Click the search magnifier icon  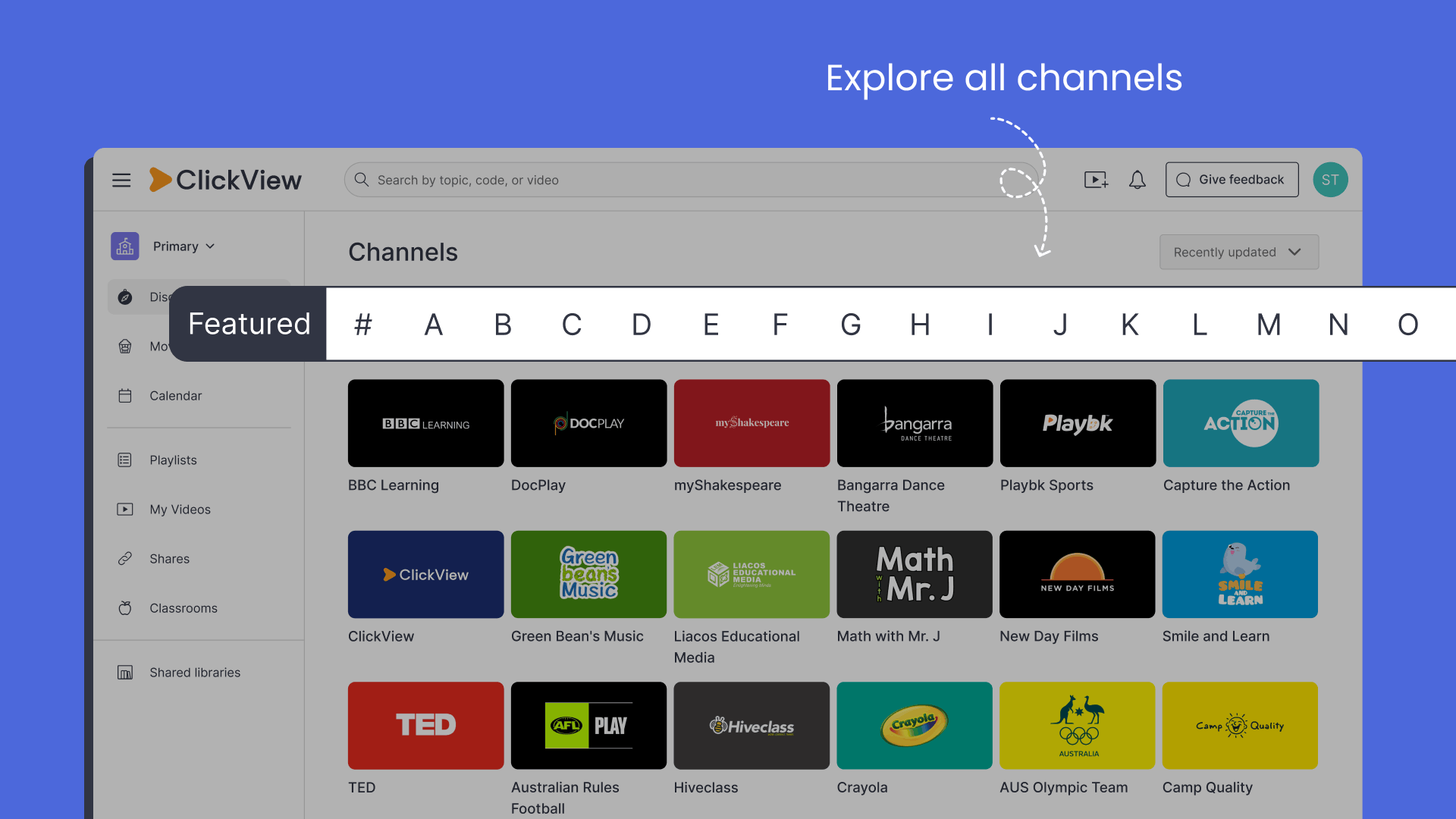(362, 180)
